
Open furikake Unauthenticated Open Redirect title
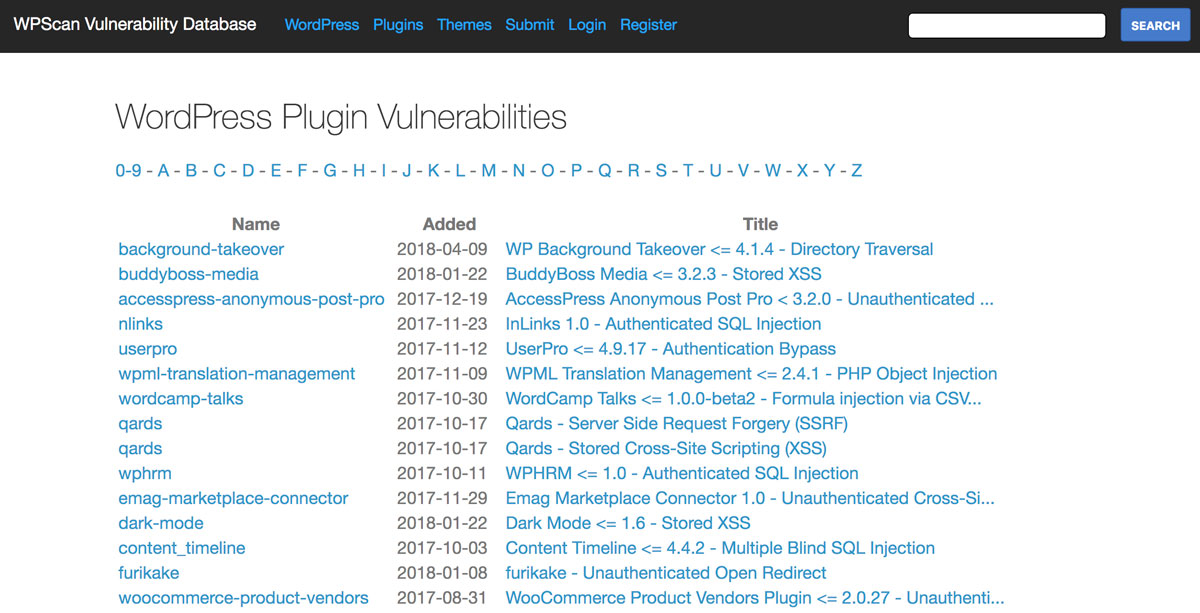click(666, 573)
